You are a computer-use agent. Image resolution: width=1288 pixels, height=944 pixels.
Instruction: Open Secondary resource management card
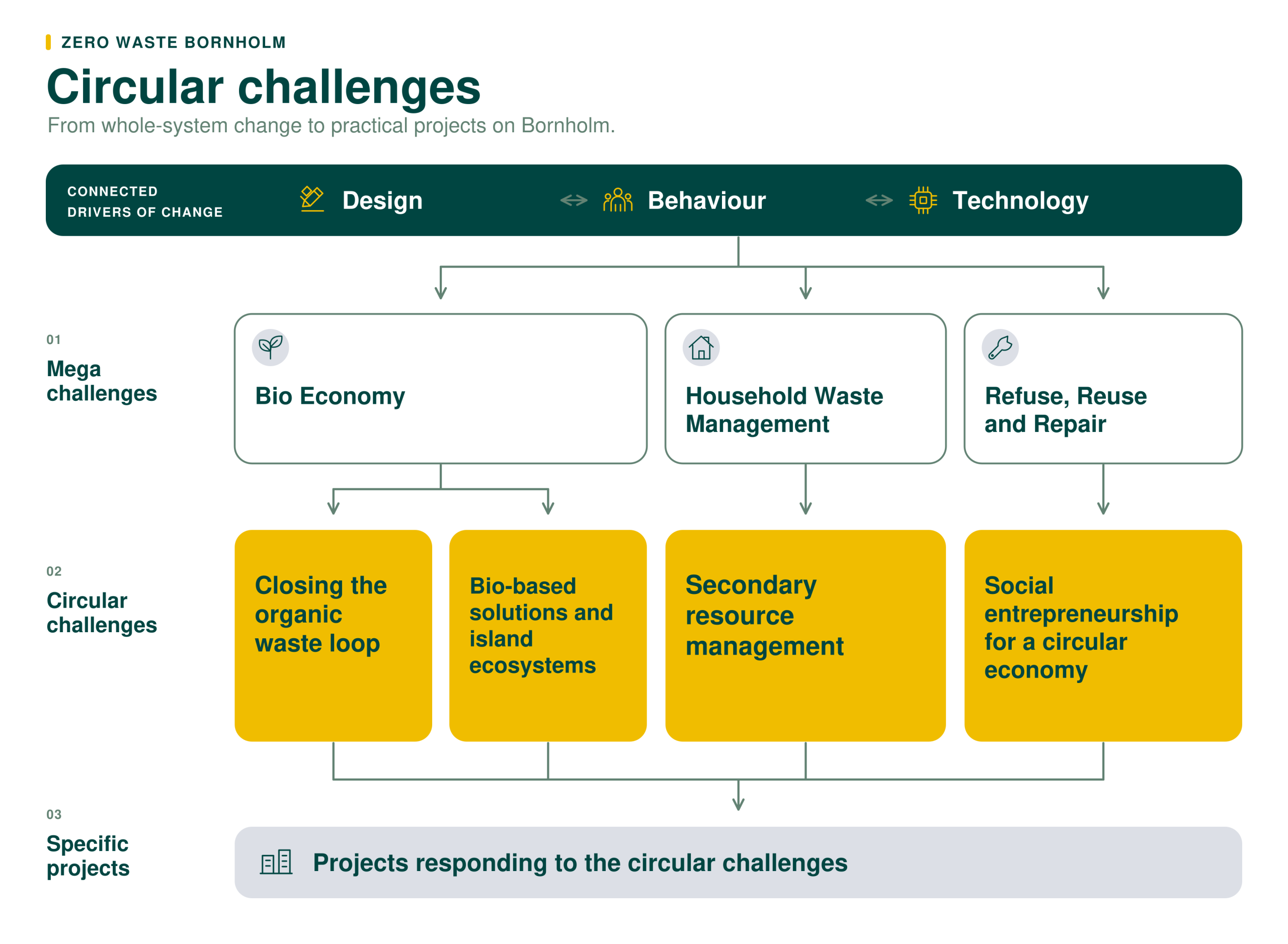[805, 635]
